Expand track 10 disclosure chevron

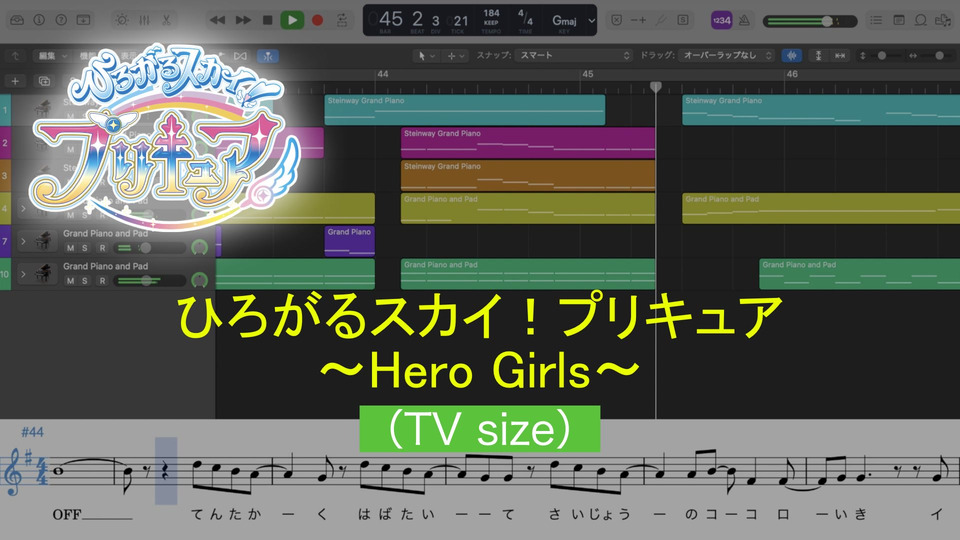23,274
